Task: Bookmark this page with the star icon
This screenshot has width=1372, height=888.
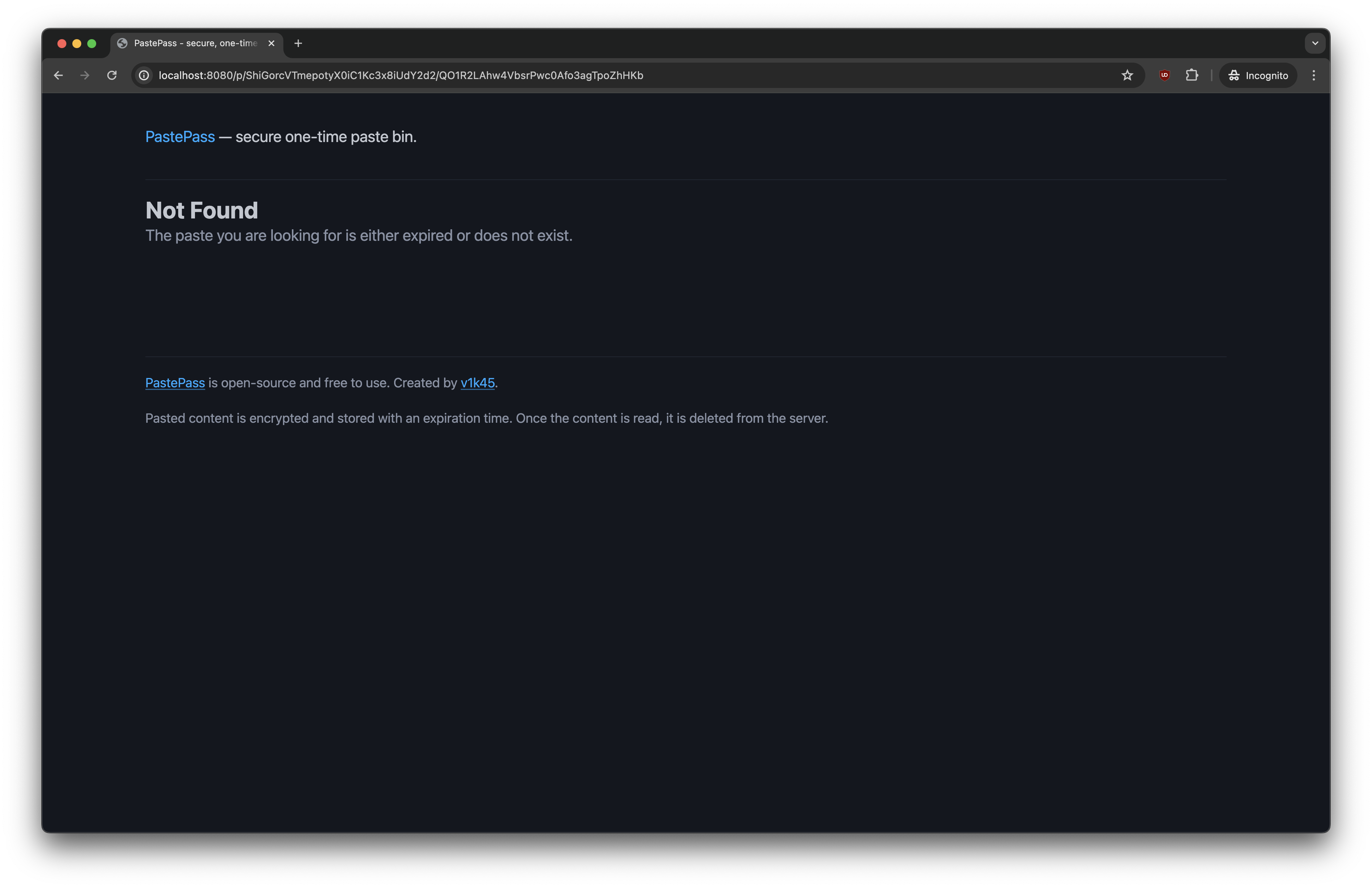Action: tap(1127, 75)
